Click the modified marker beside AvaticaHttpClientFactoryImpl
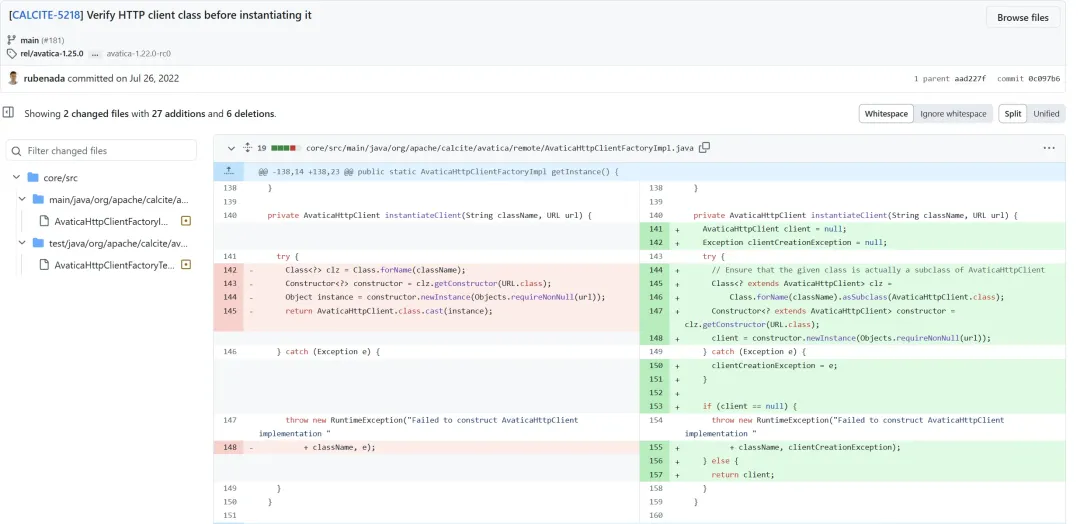This screenshot has width=1080, height=524. (185, 221)
